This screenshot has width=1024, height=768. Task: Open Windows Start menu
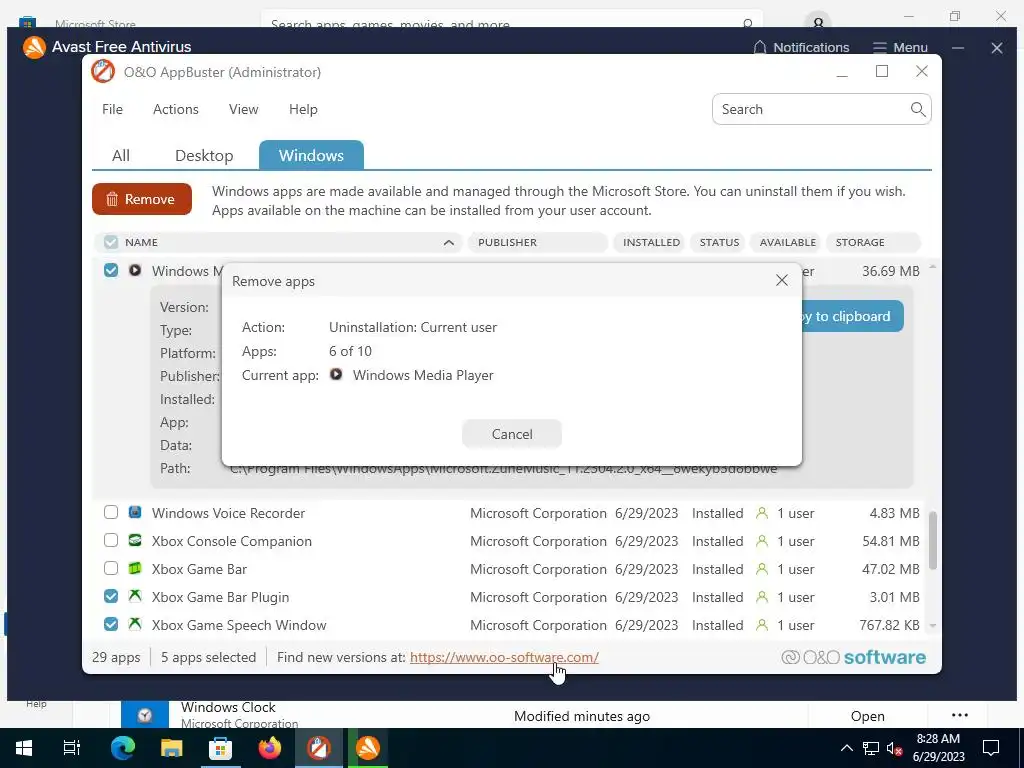[24, 748]
